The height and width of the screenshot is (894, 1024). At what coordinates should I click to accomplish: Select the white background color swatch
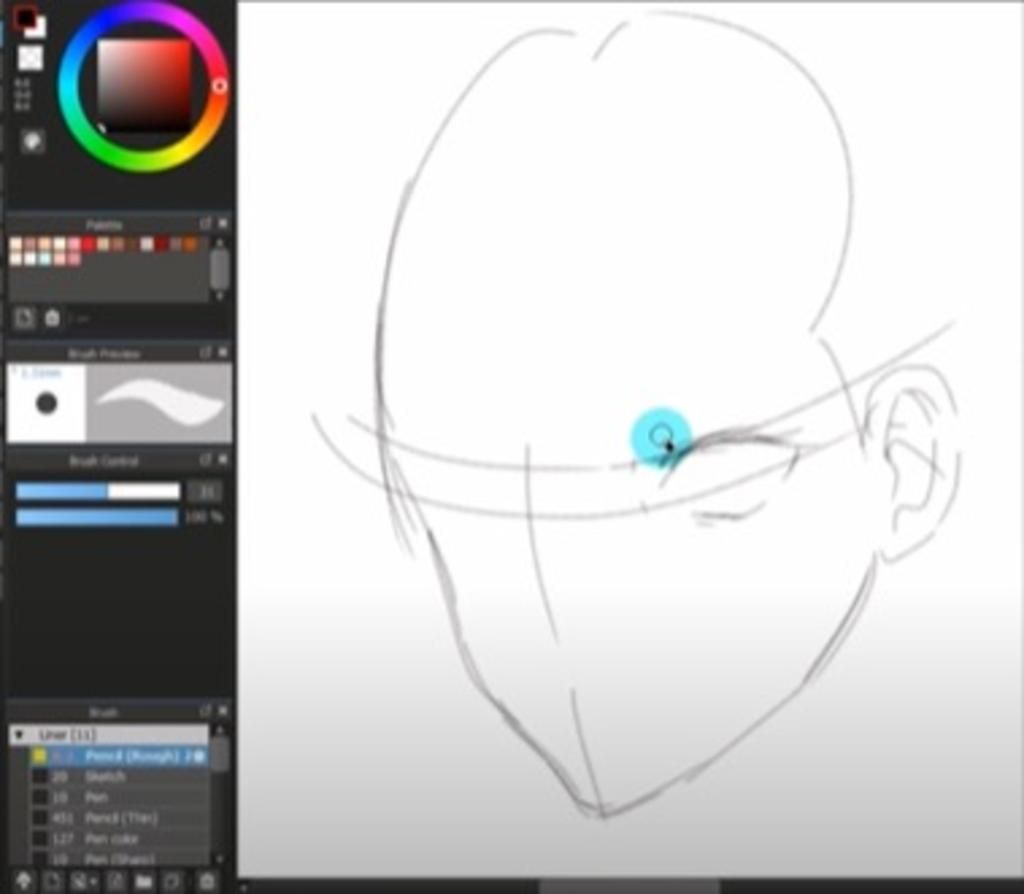click(x=38, y=29)
